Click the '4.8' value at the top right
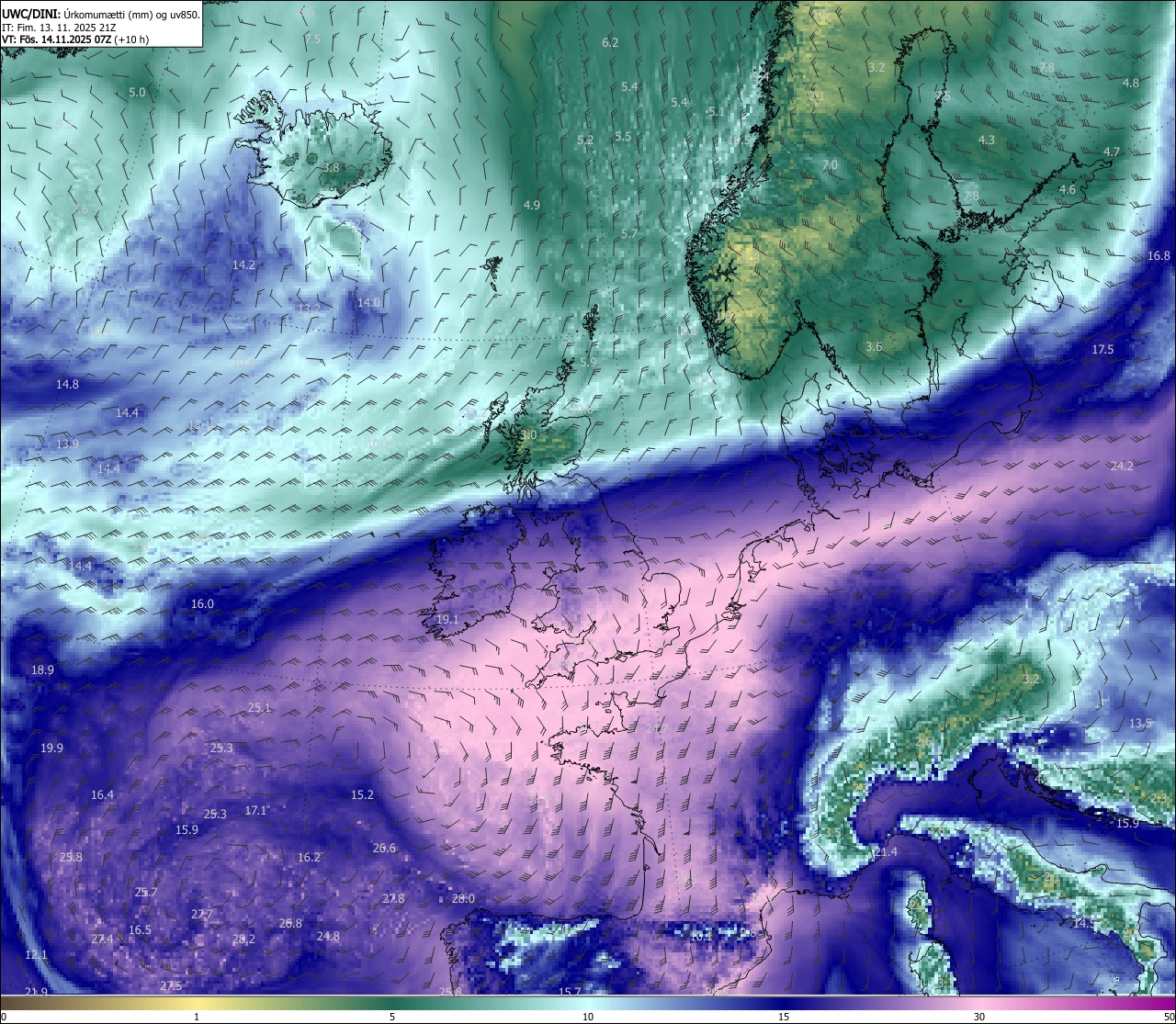 coord(1131,83)
